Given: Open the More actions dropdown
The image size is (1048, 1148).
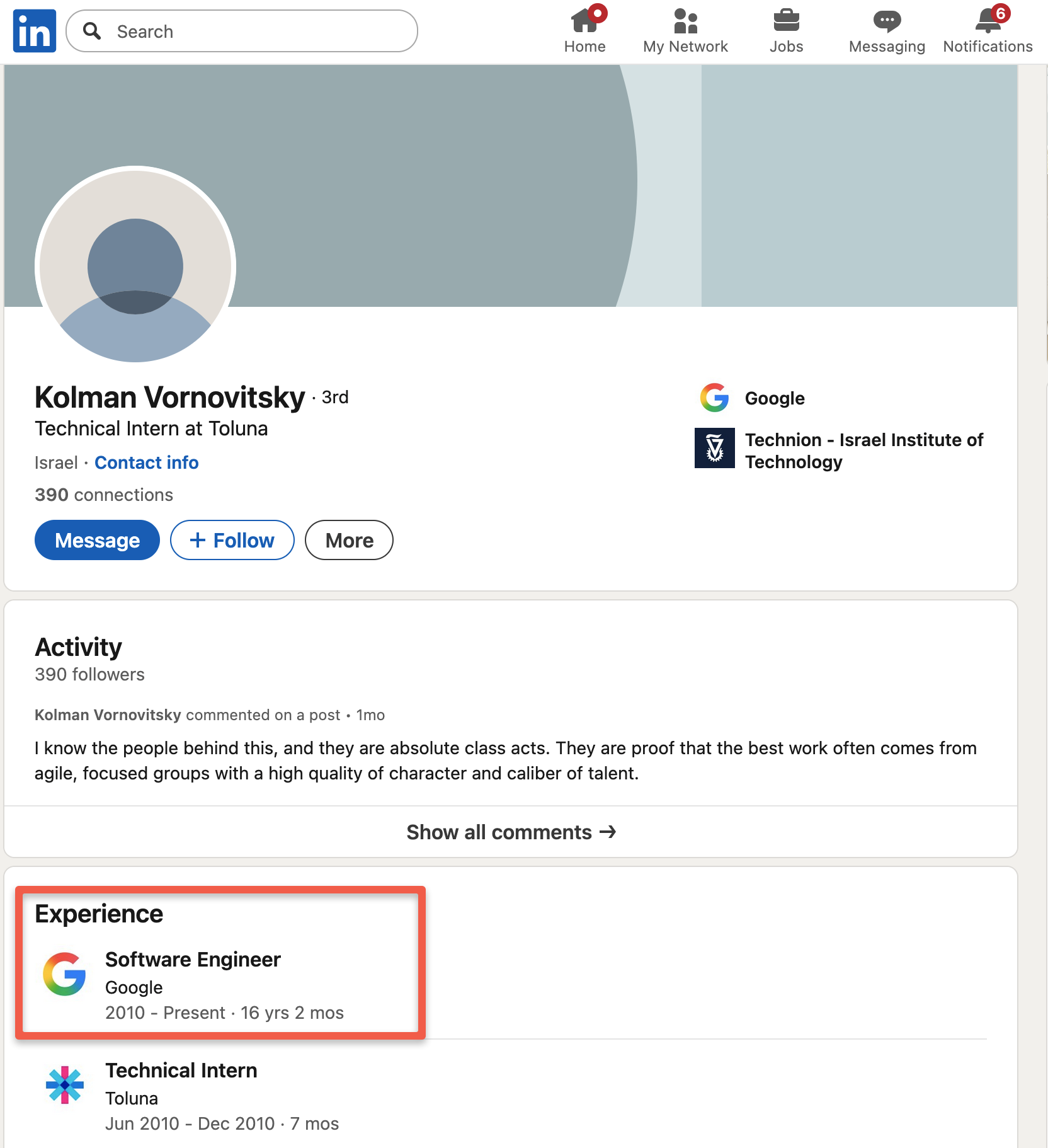Looking at the screenshot, I should [349, 540].
